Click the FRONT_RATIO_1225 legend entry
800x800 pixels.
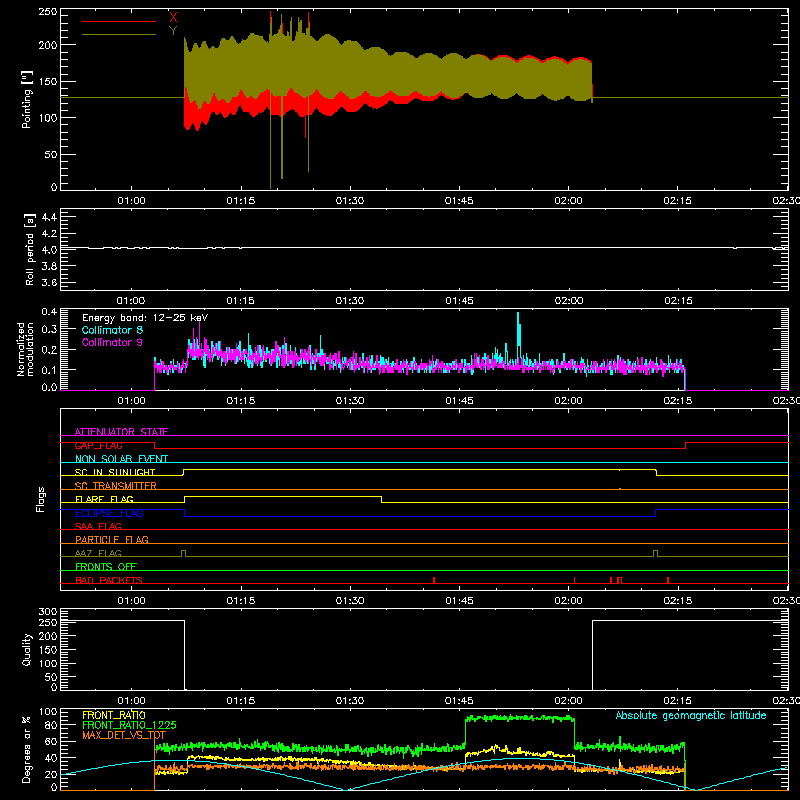[x=130, y=725]
